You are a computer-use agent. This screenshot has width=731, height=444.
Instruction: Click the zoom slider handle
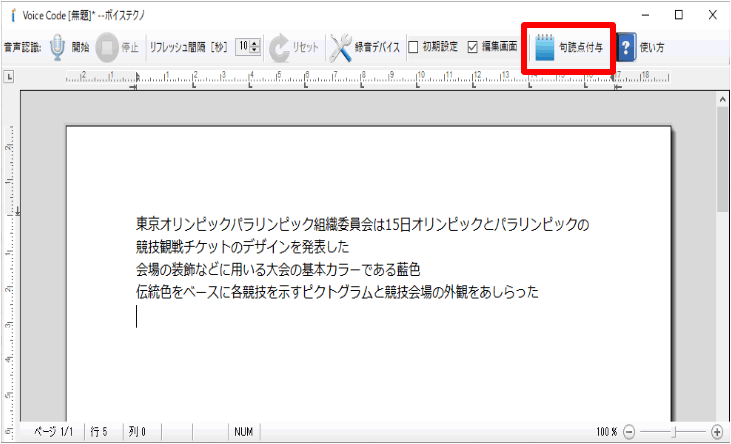pyautogui.click(x=674, y=432)
